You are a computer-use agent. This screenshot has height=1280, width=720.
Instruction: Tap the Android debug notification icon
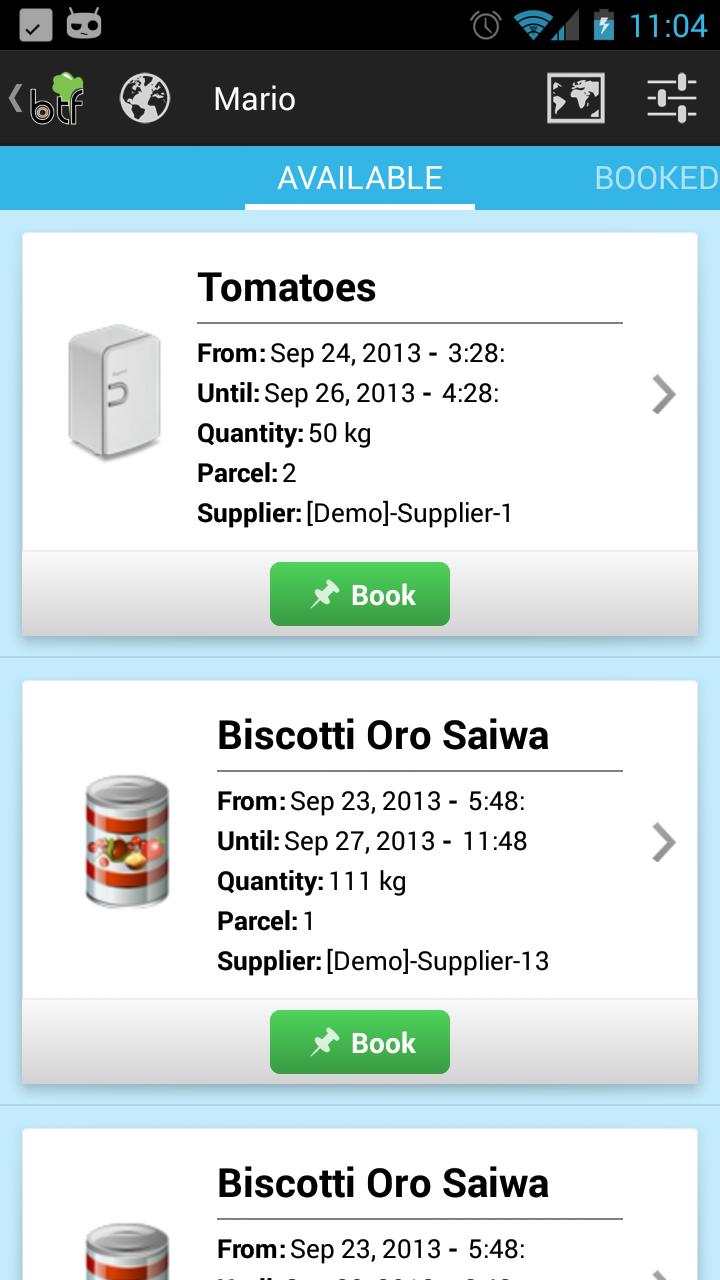click(x=84, y=25)
